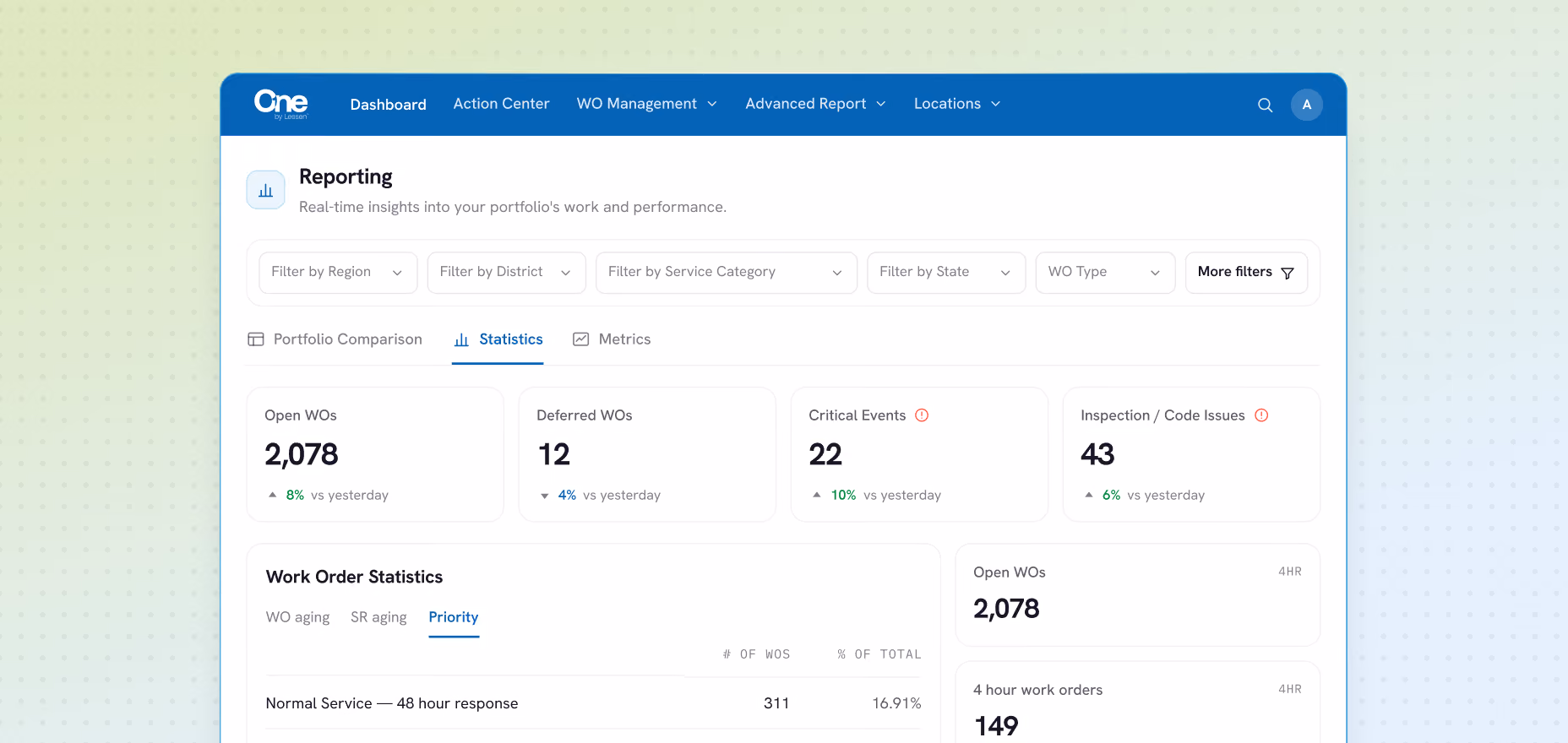Go to Dashboard in the navigation bar
The height and width of the screenshot is (743, 1568).
pos(388,105)
